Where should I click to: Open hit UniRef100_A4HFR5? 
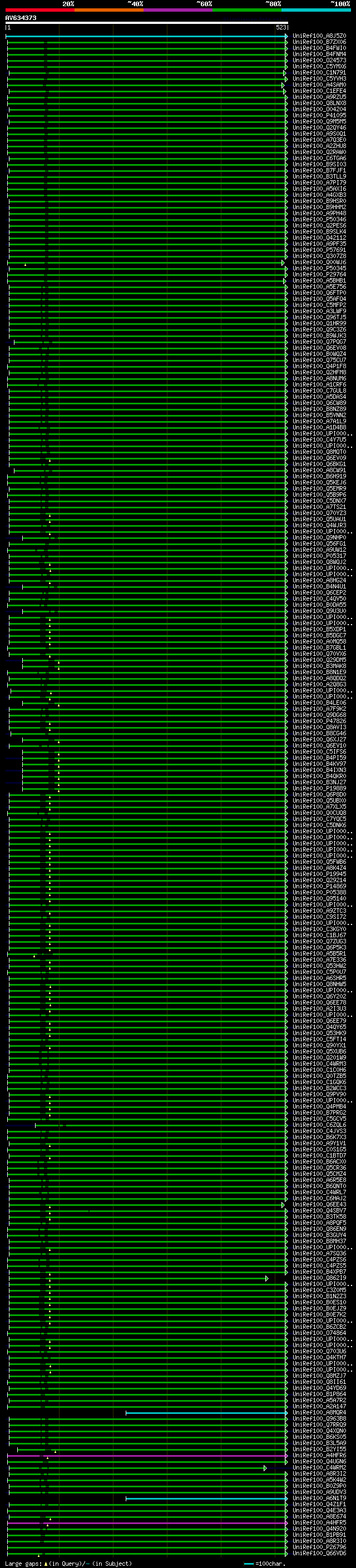point(319,1523)
